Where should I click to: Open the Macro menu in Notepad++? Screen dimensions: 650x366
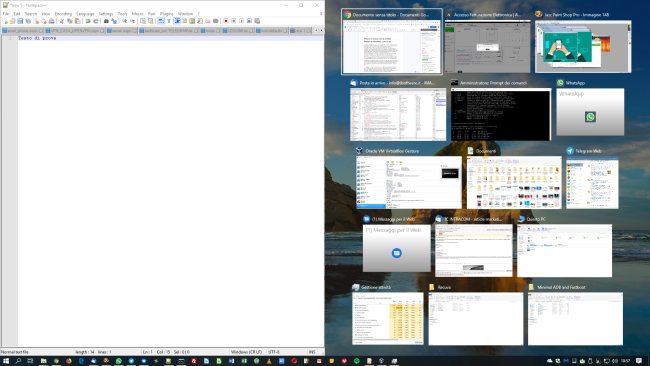click(137, 14)
